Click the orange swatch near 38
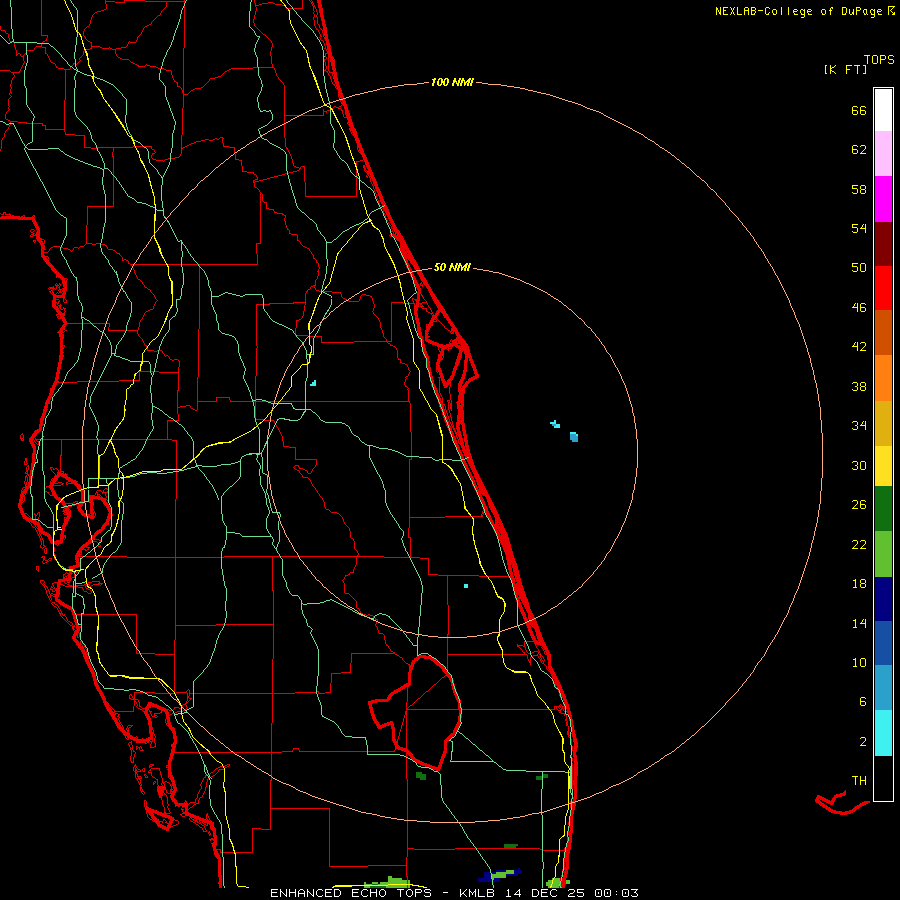 pos(883,378)
